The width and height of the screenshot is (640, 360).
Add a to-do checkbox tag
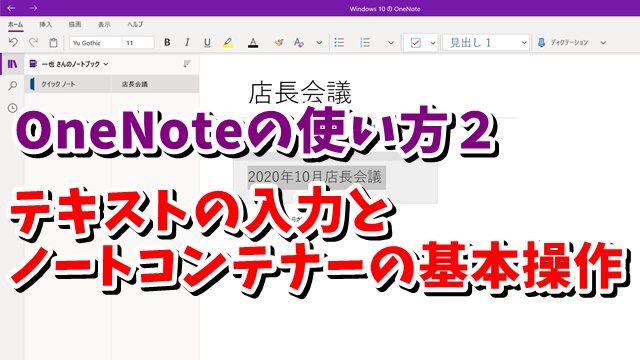416,42
